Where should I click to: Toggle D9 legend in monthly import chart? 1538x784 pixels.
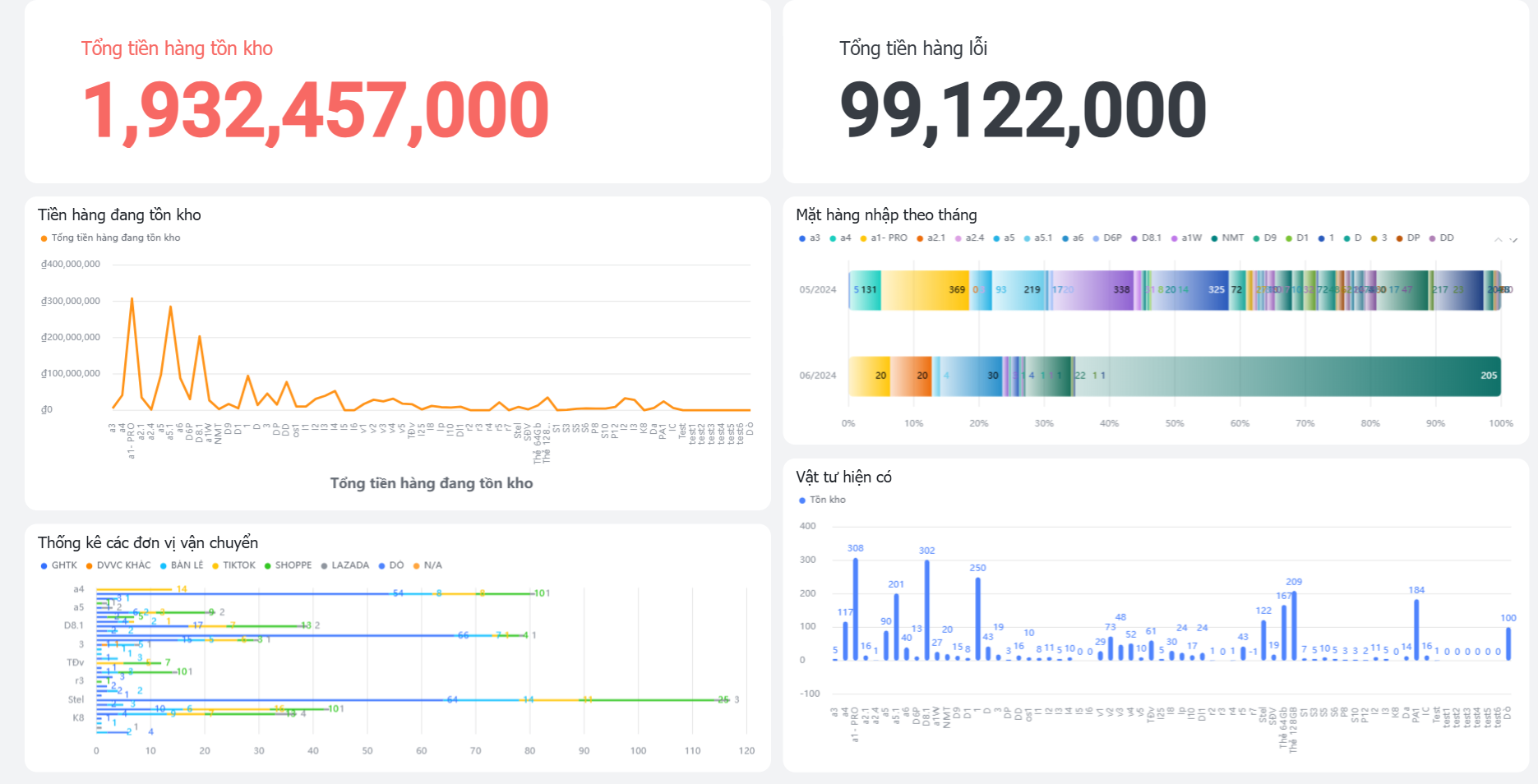click(x=1265, y=238)
